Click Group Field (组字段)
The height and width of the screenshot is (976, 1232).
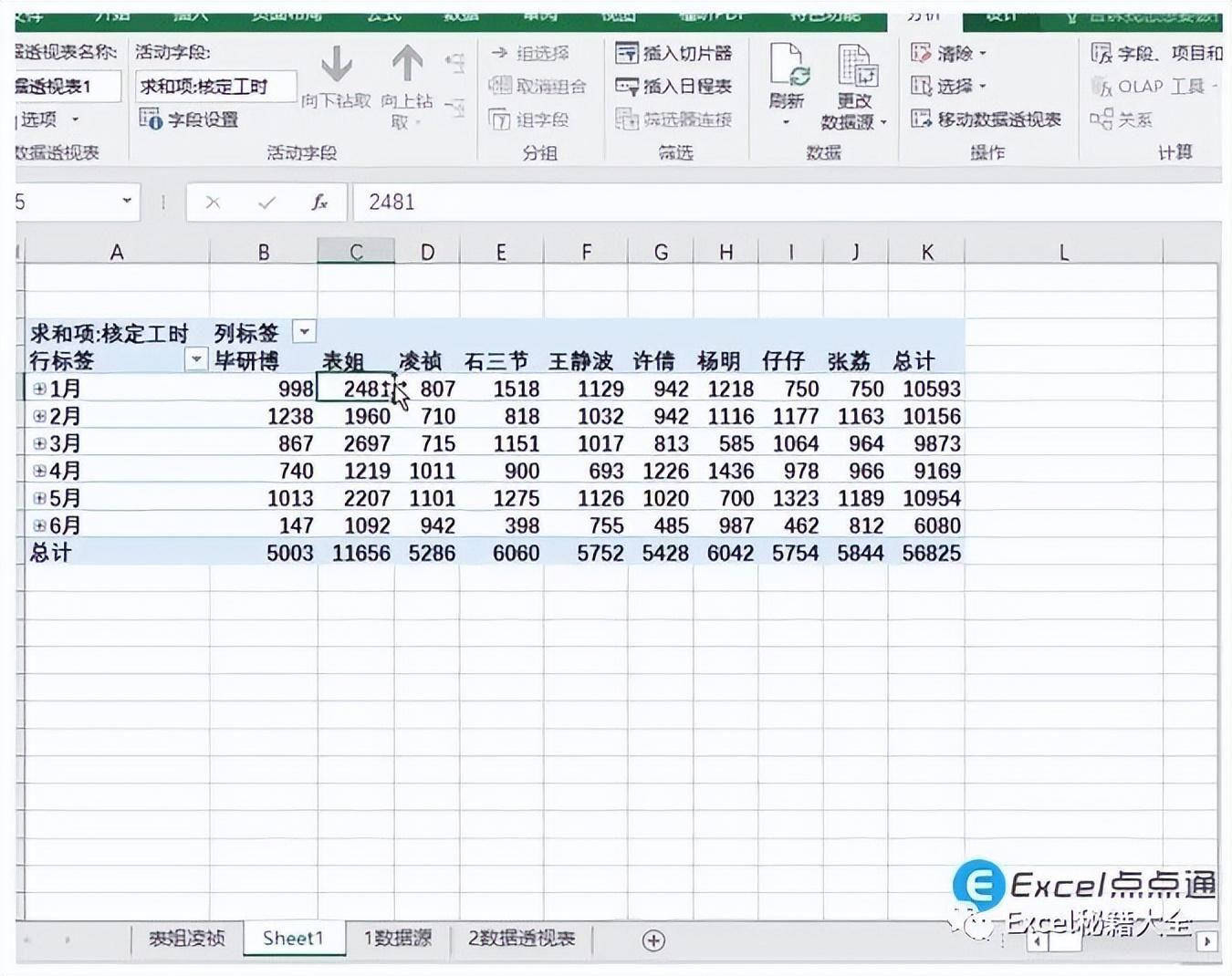529,119
